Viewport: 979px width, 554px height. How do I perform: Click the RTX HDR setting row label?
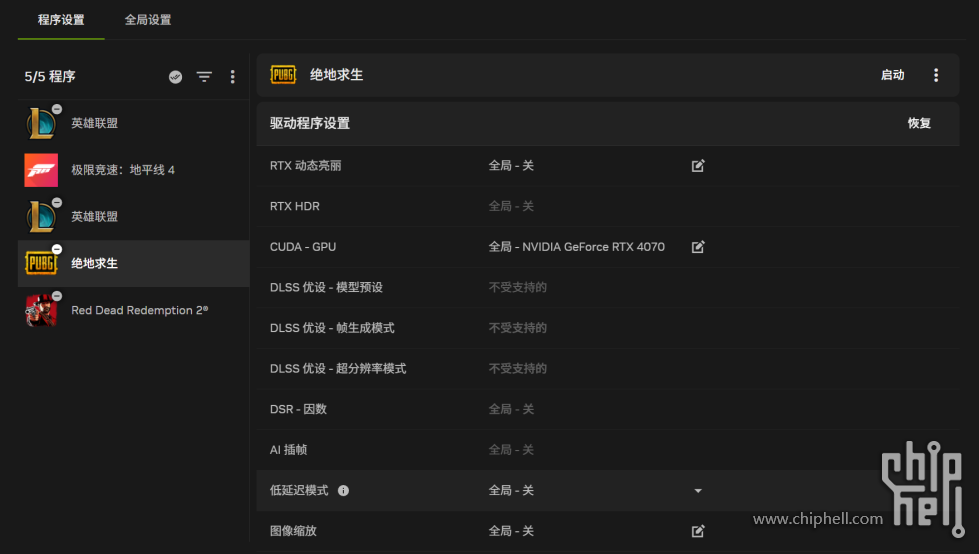tap(295, 206)
